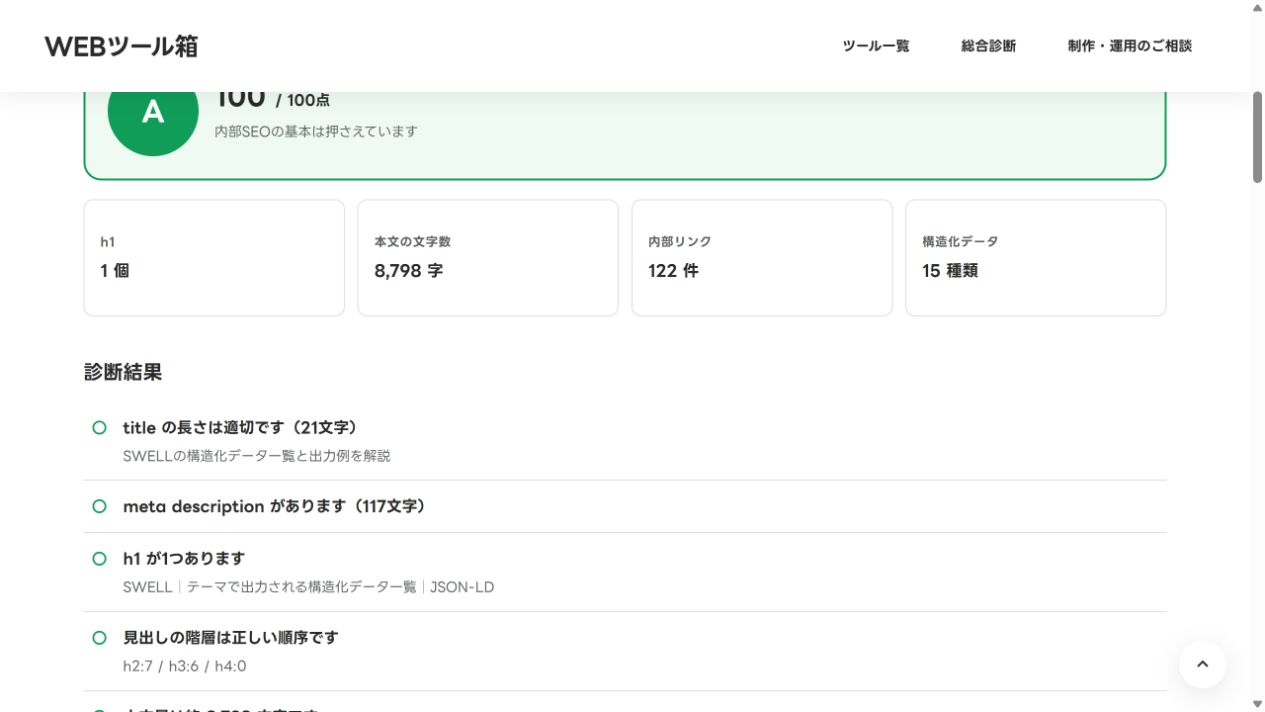
Task: Select the 構造化データ 15 種類 card
Action: pos(1036,258)
